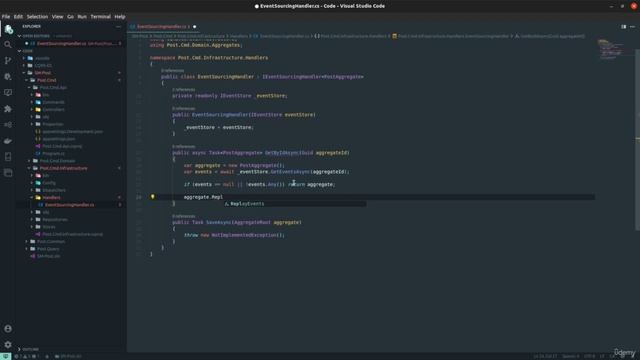Open the Explorer view in activity bar
The height and width of the screenshot is (360, 640).
8,29
